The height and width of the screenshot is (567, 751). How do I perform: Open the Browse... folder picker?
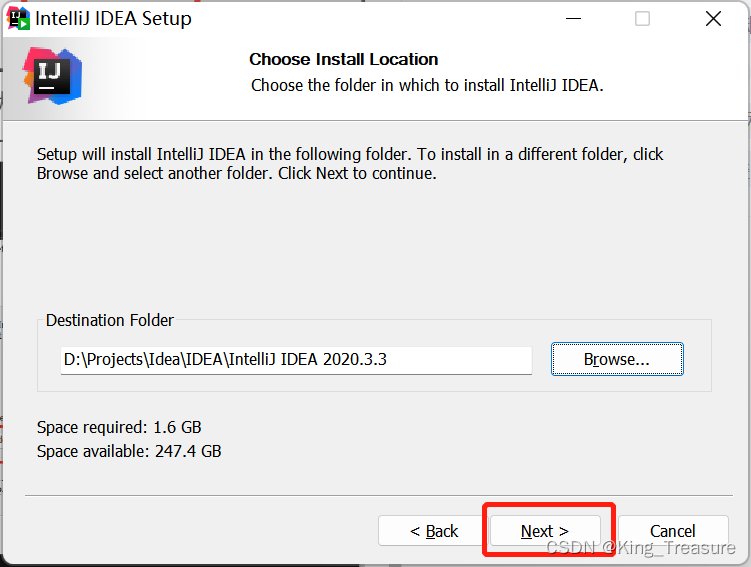(617, 359)
